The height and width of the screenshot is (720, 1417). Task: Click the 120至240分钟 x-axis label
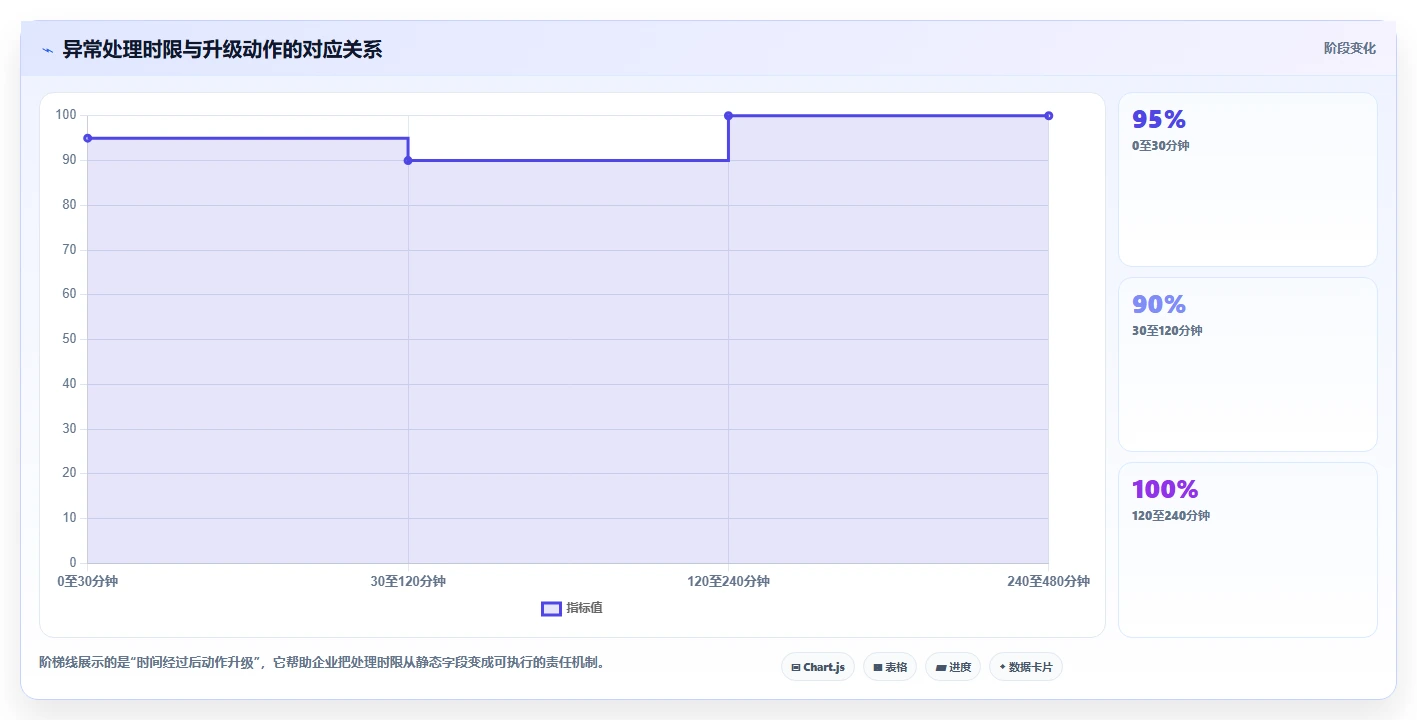click(728, 581)
